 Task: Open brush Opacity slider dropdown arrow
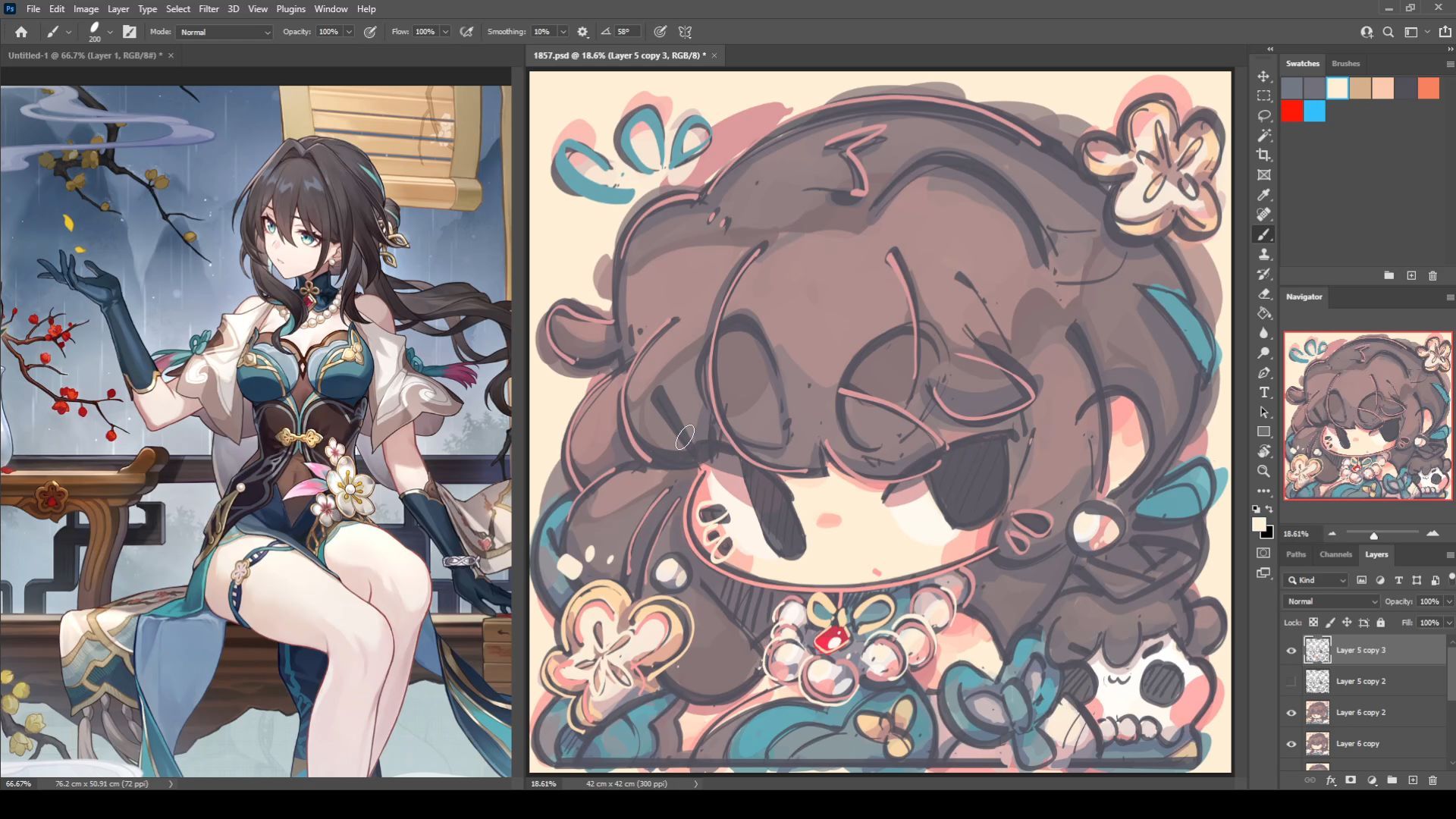click(x=349, y=32)
